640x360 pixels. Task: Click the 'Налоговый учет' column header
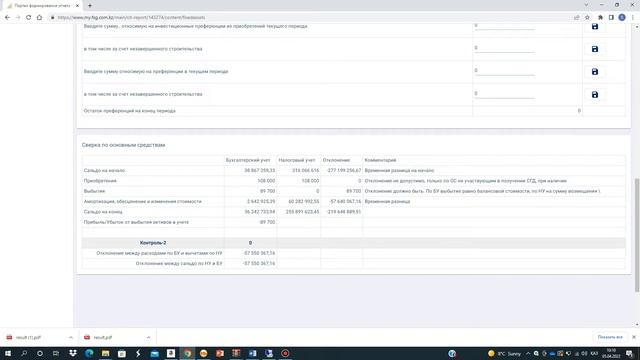pyautogui.click(x=297, y=160)
